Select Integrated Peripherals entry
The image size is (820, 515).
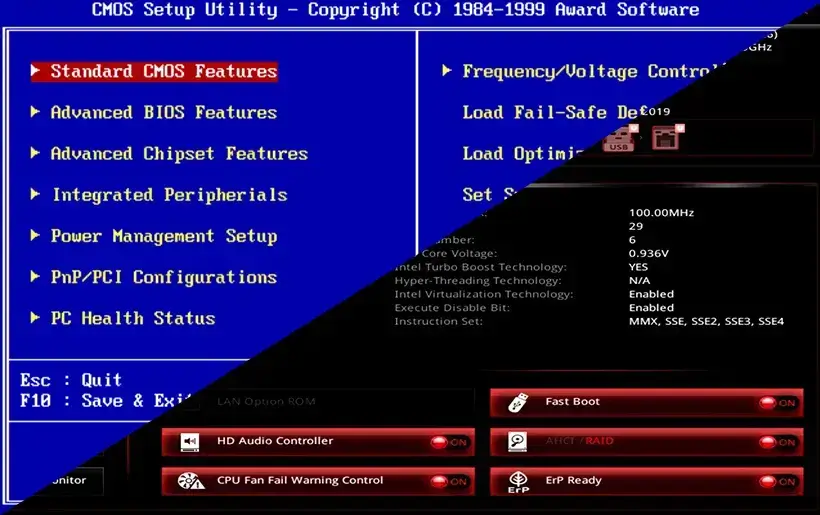click(170, 195)
